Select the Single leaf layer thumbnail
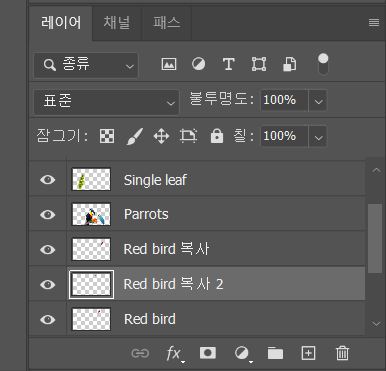Viewport: 386px width, 371px height. [x=91, y=179]
